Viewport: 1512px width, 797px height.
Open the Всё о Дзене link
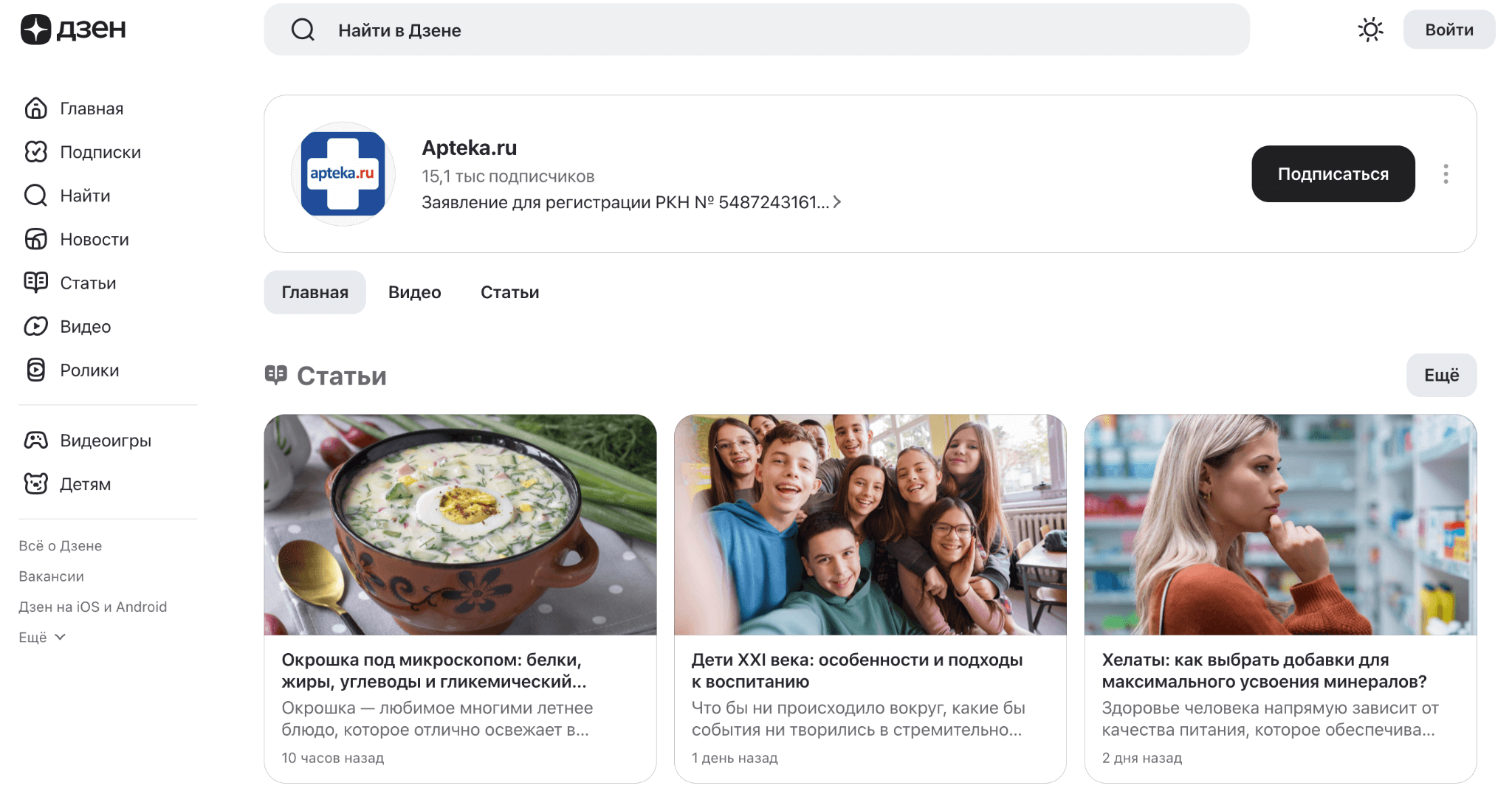point(61,546)
